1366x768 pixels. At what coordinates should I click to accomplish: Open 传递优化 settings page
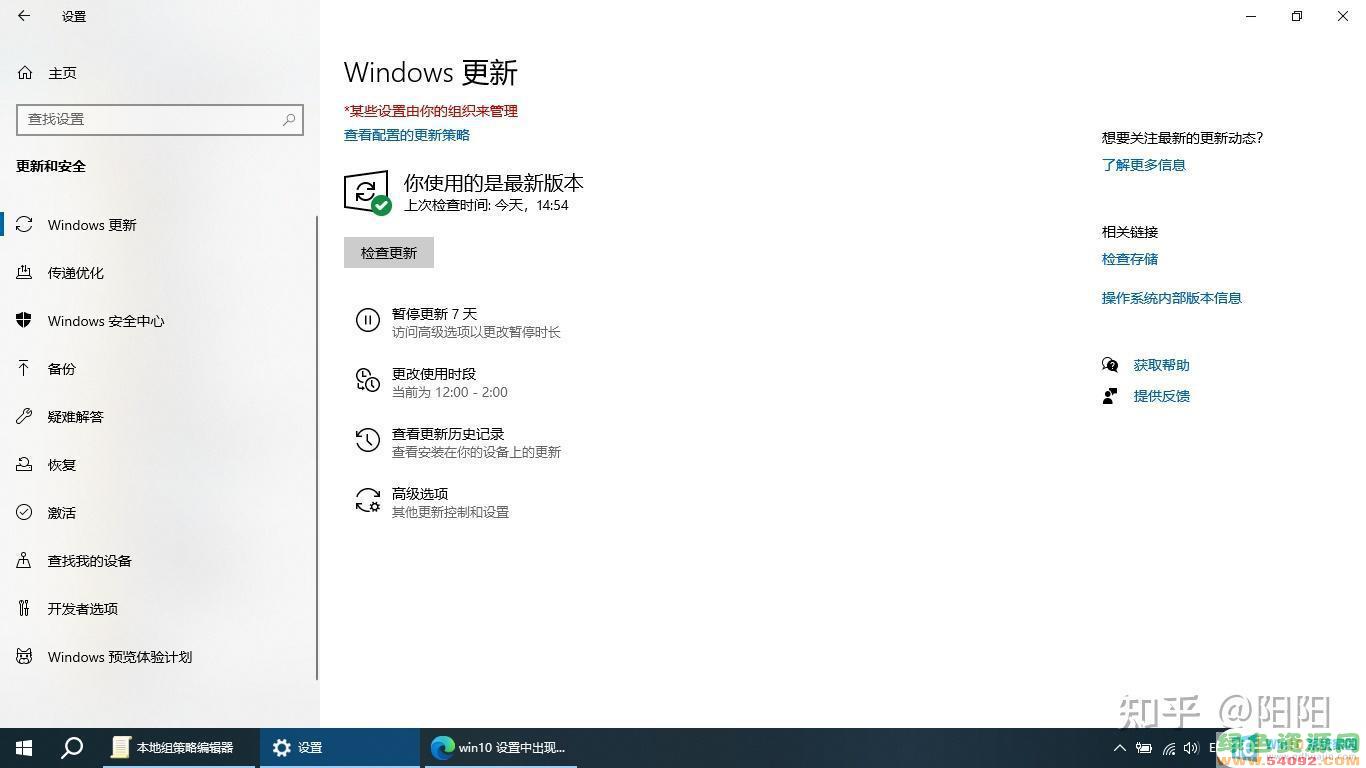click(x=160, y=273)
